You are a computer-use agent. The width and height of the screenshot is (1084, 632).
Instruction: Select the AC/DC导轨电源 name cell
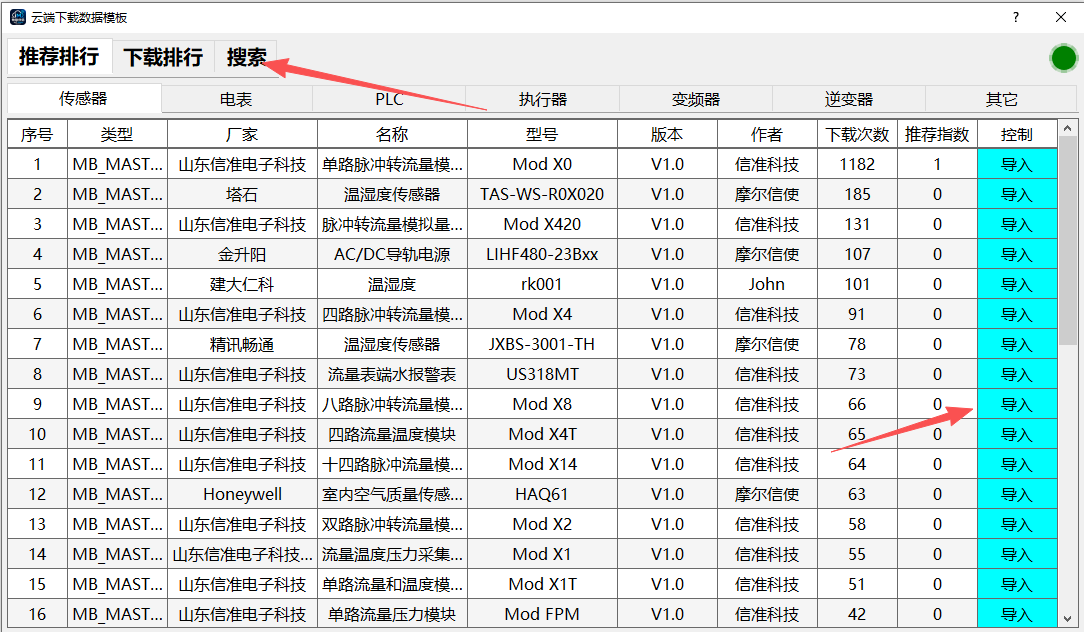pos(392,254)
